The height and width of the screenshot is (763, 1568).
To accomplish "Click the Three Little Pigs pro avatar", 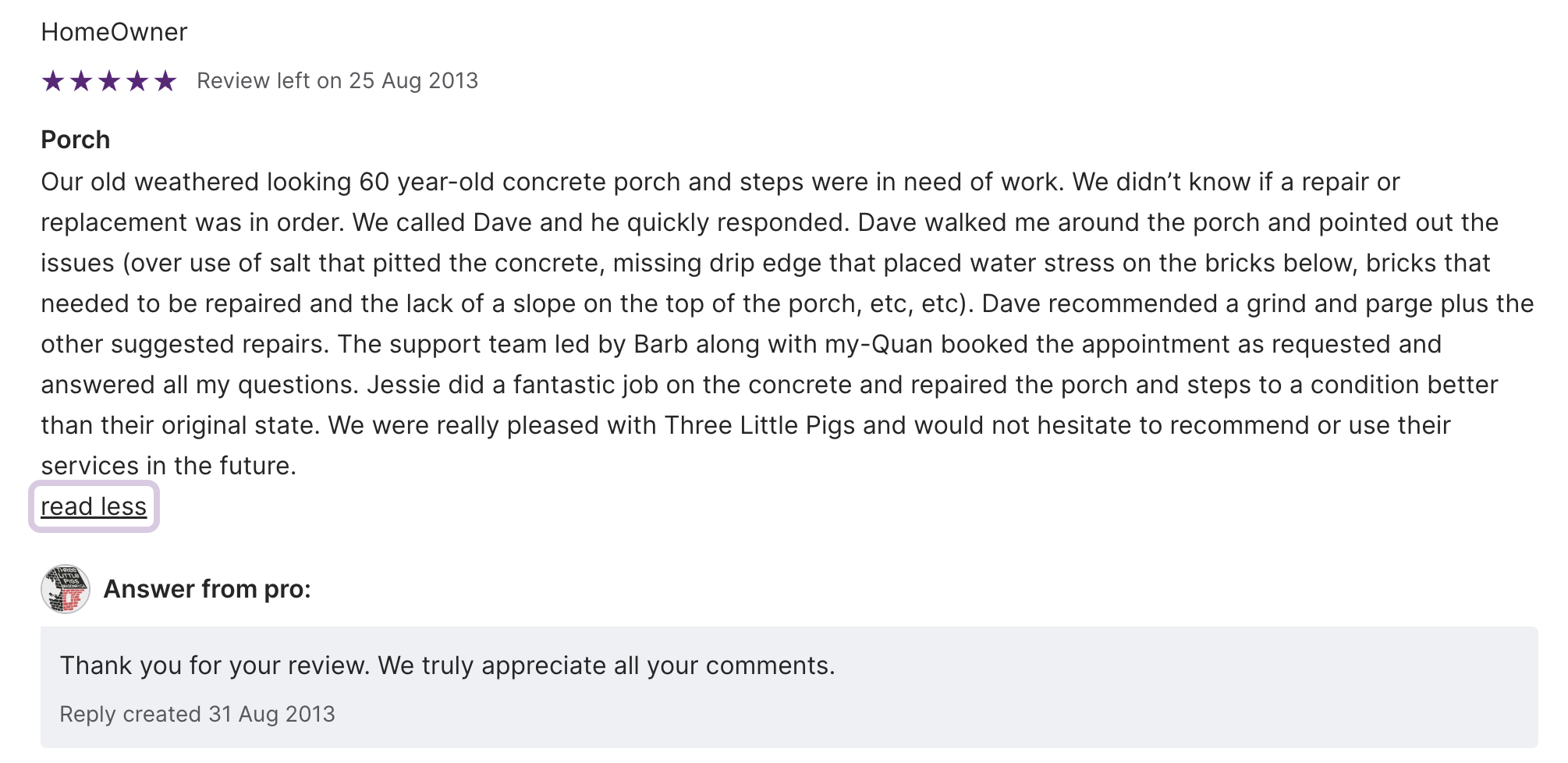I will click(x=66, y=589).
